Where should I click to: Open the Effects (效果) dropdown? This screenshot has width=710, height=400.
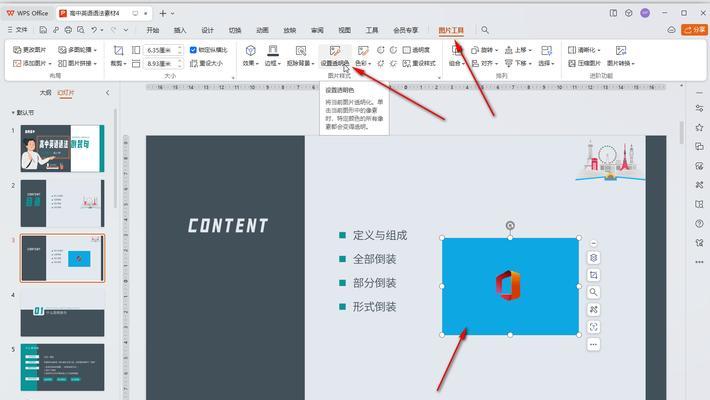pyautogui.click(x=250, y=62)
